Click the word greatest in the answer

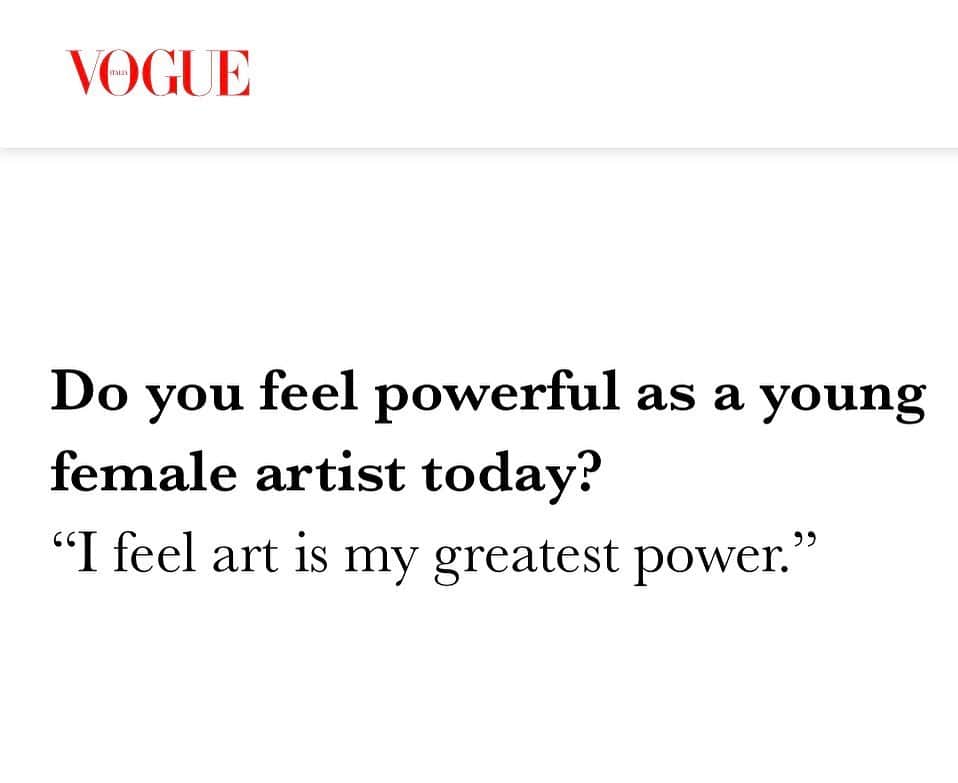(x=526, y=558)
